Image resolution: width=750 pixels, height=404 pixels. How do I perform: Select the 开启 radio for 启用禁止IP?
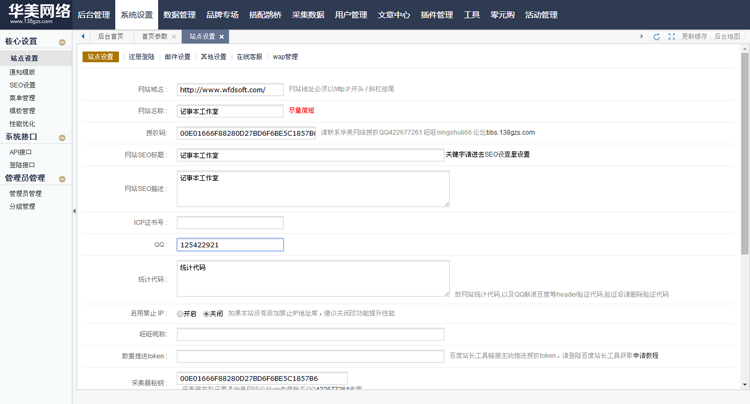click(180, 314)
